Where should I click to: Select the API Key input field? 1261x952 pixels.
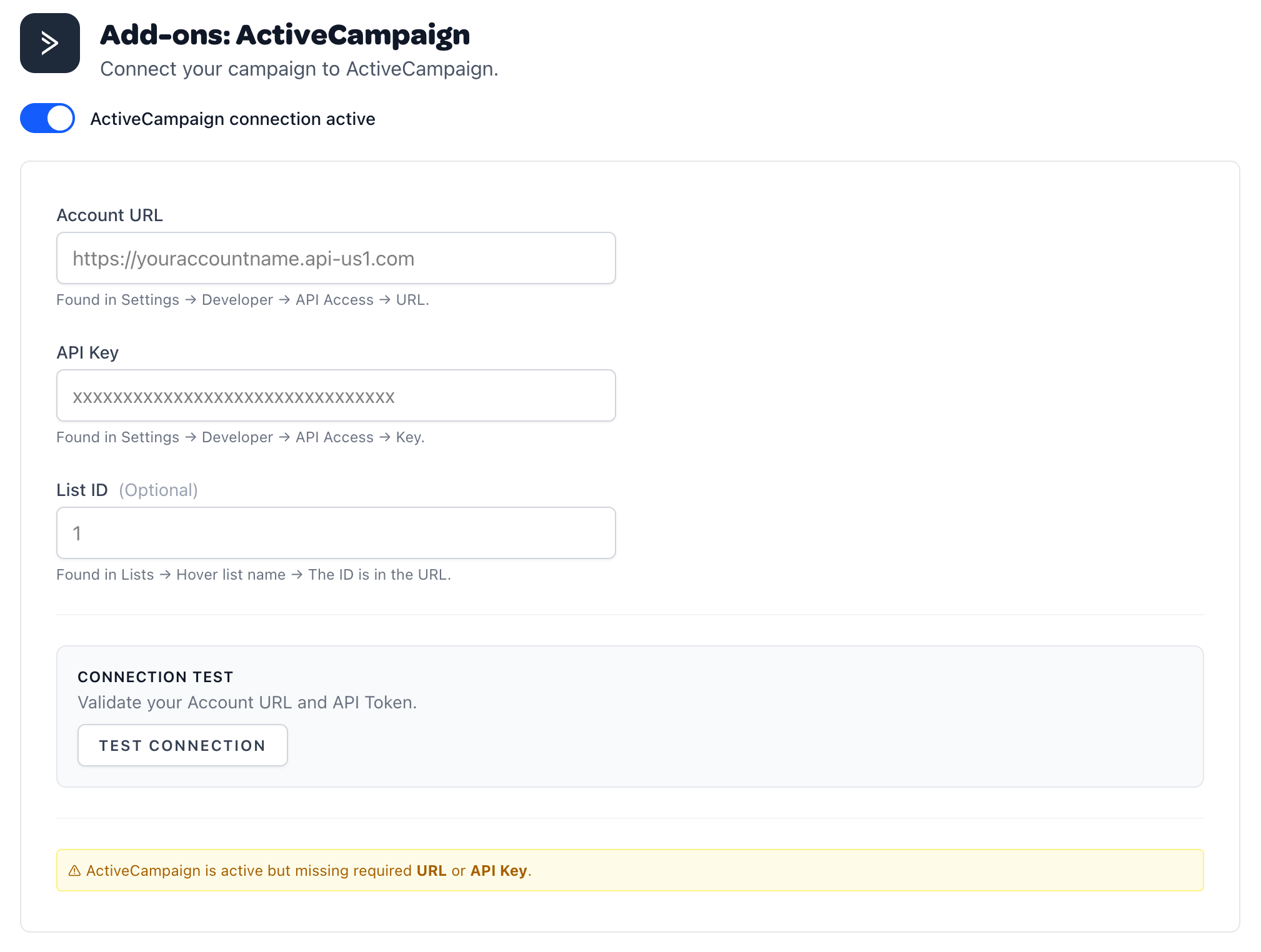click(336, 395)
